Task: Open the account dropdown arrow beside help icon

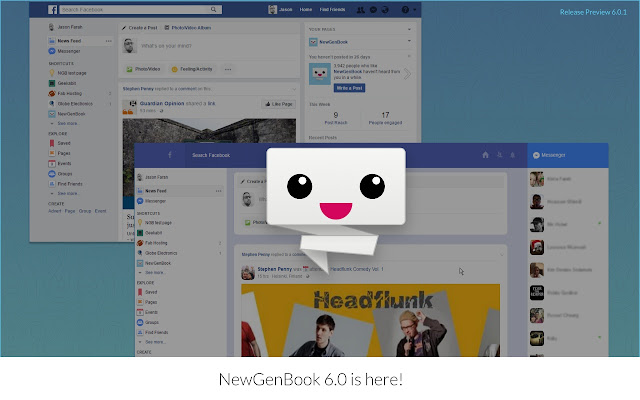Action: point(415,10)
